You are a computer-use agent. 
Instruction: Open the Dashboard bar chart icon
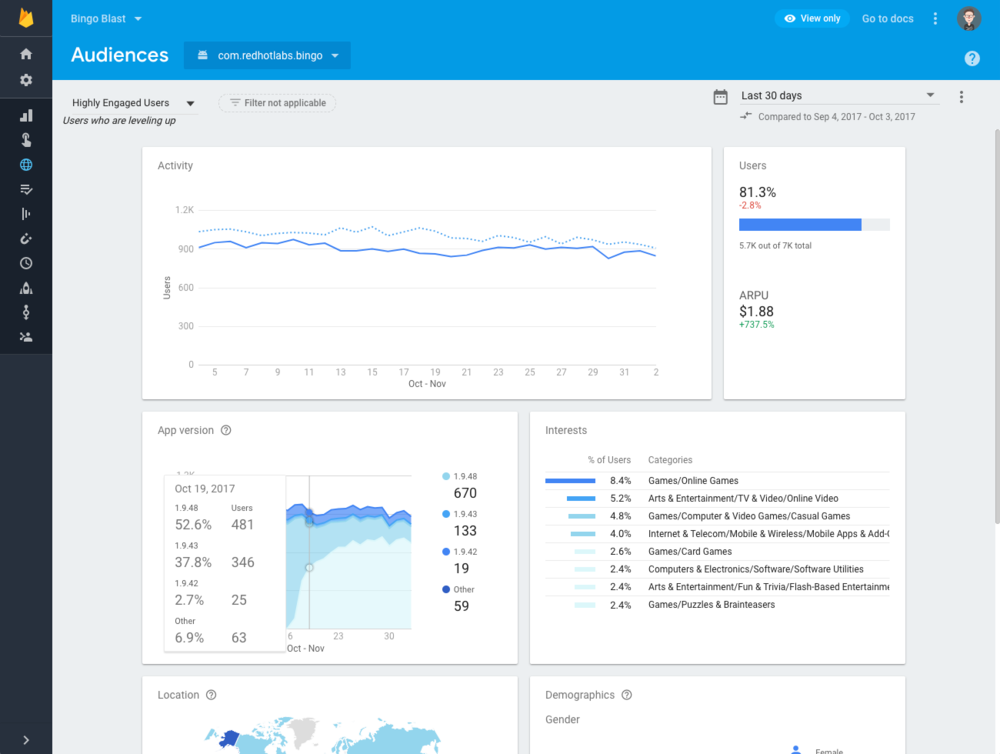click(26, 115)
